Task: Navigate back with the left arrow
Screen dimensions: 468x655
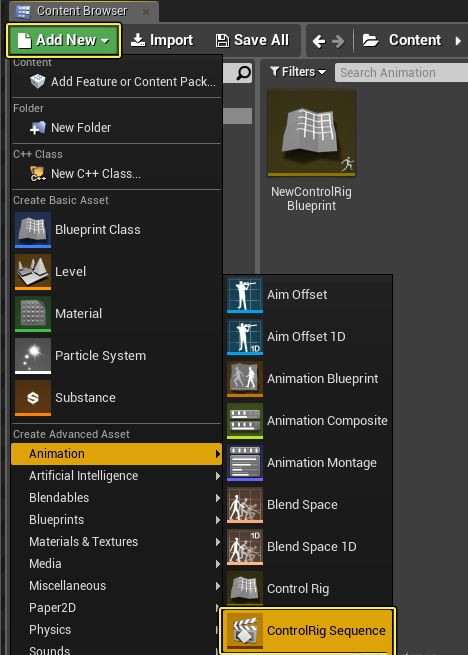Action: [319, 41]
